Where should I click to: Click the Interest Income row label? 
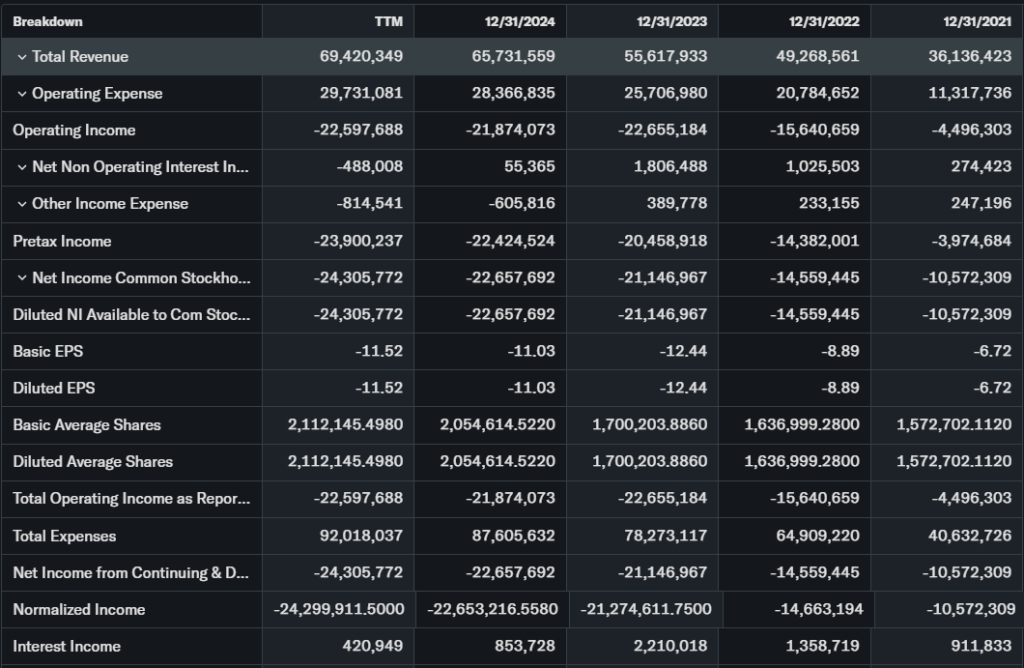click(x=67, y=646)
